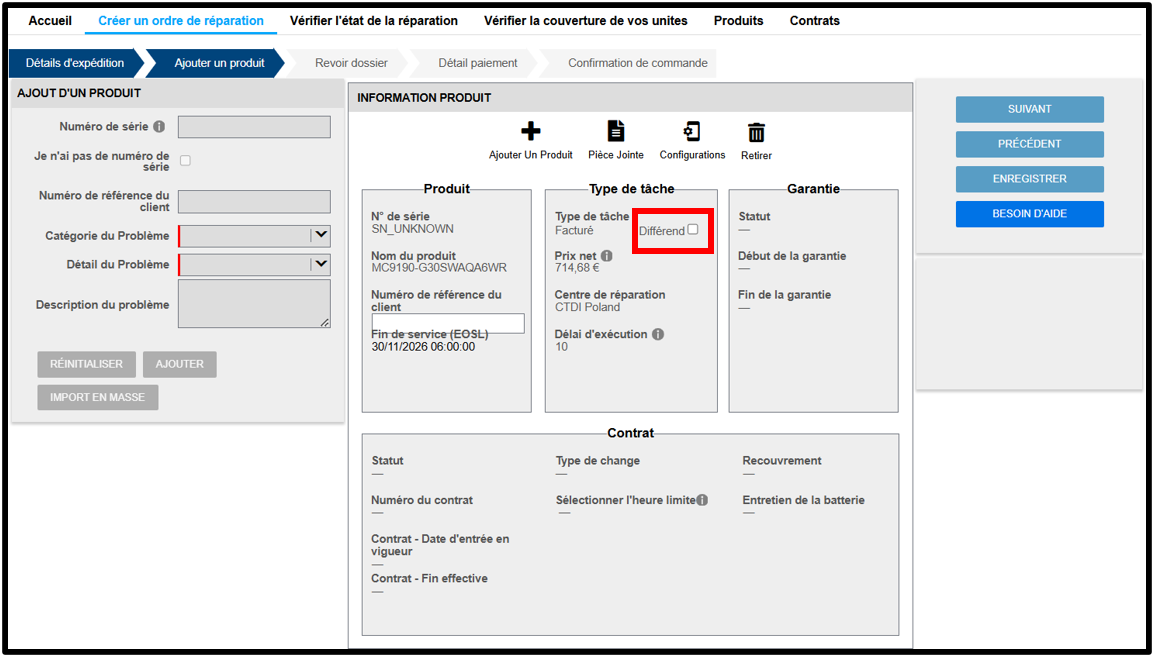Select the Ajouter un produit step
The image size is (1156, 657).
click(219, 63)
